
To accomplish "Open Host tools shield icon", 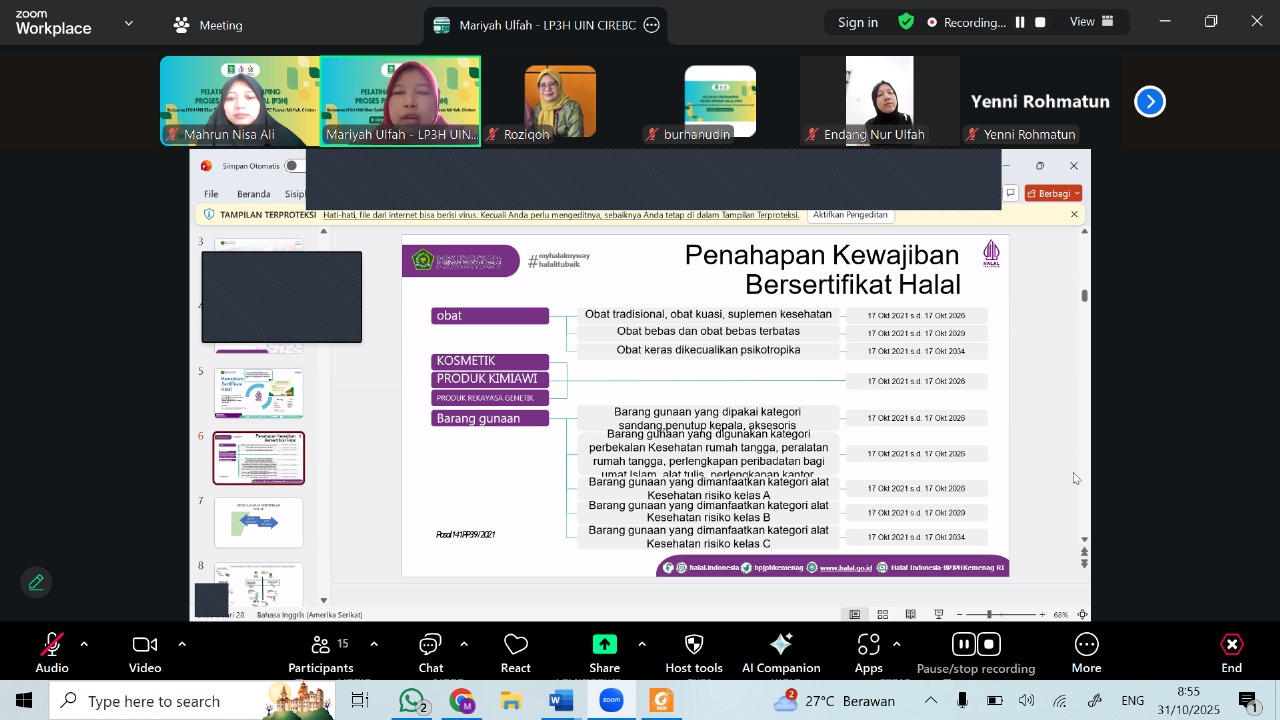I will [694, 645].
